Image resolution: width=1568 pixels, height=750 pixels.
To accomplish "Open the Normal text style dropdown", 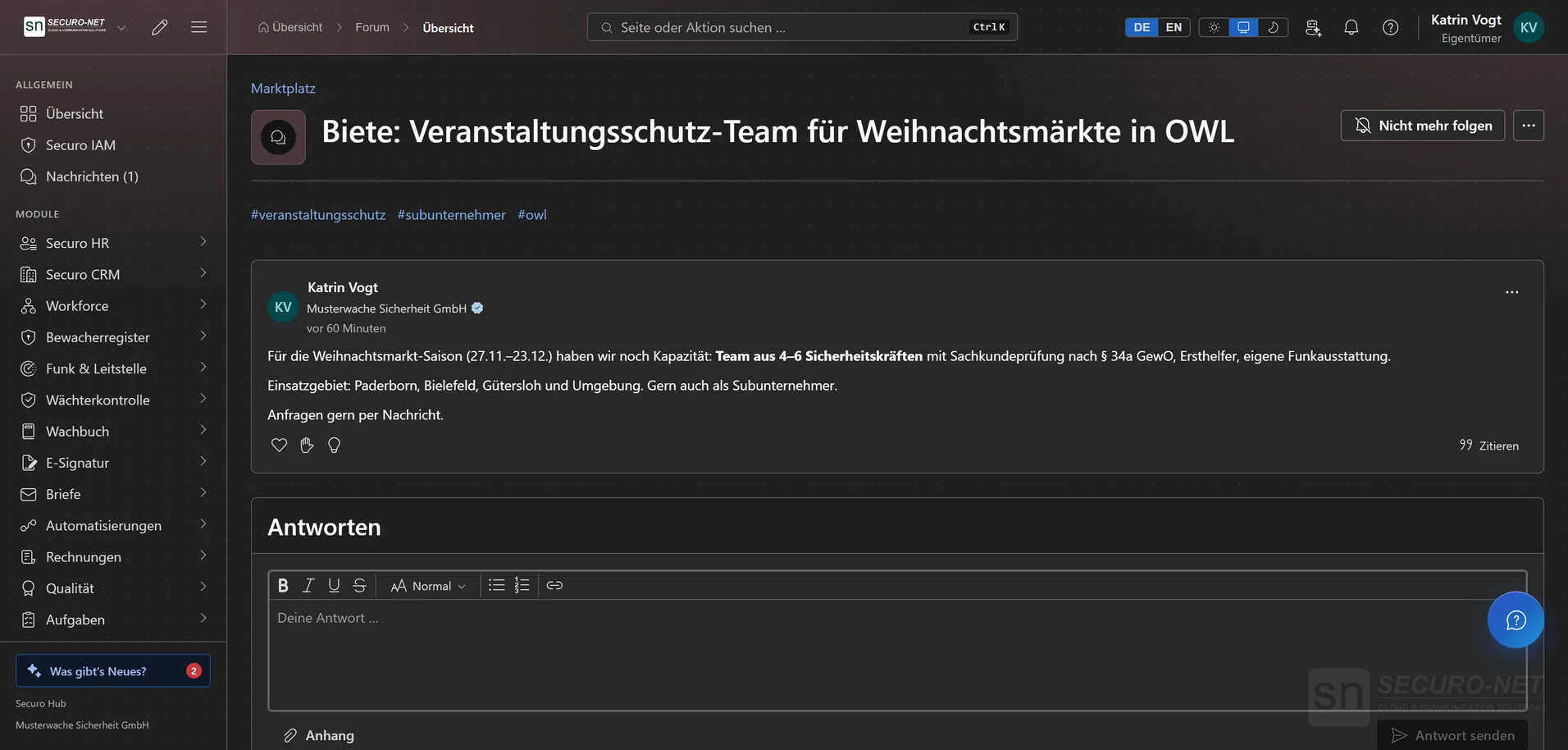I will coord(428,585).
